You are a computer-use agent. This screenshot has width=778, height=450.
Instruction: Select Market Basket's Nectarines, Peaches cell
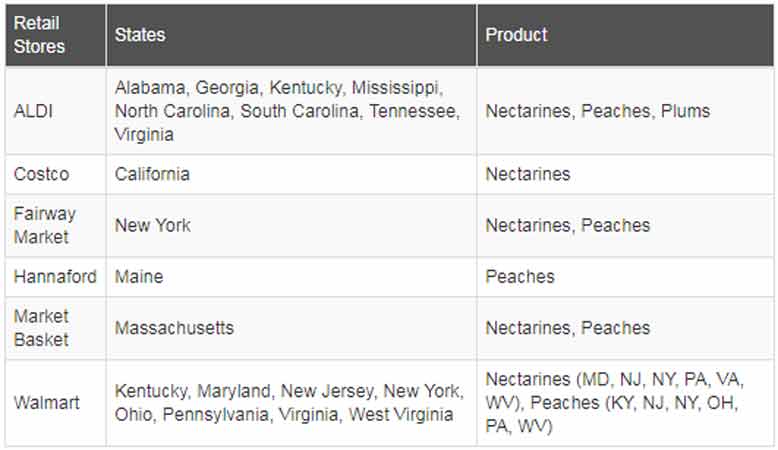click(625, 328)
